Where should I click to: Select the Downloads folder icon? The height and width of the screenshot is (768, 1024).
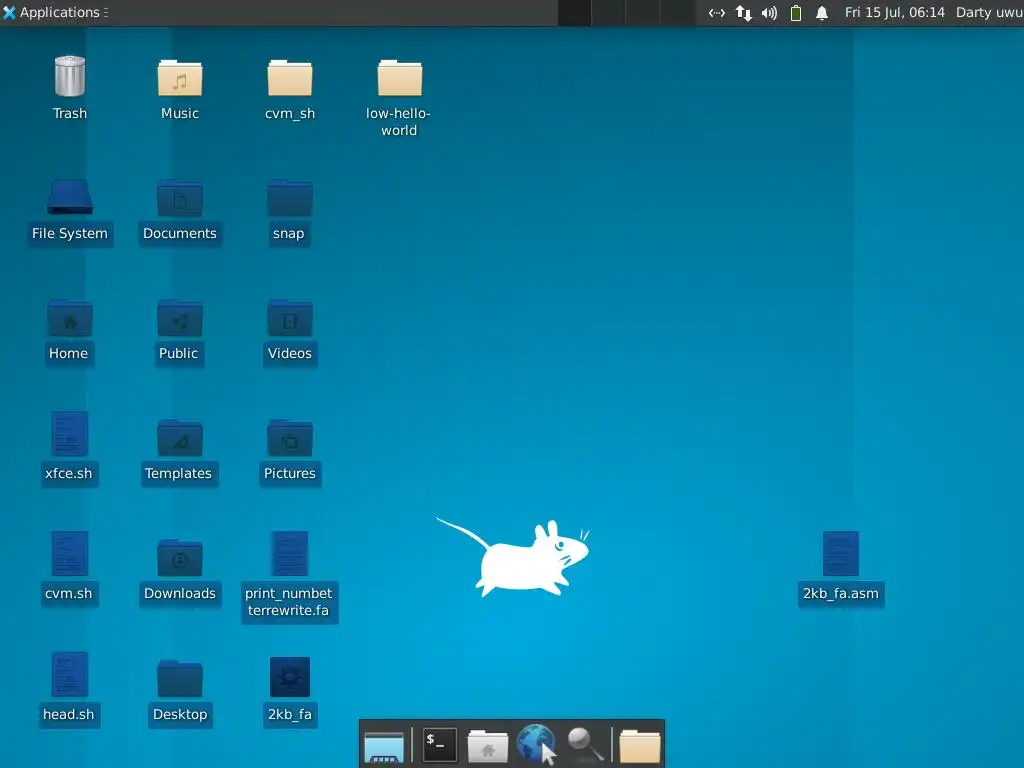tap(180, 559)
